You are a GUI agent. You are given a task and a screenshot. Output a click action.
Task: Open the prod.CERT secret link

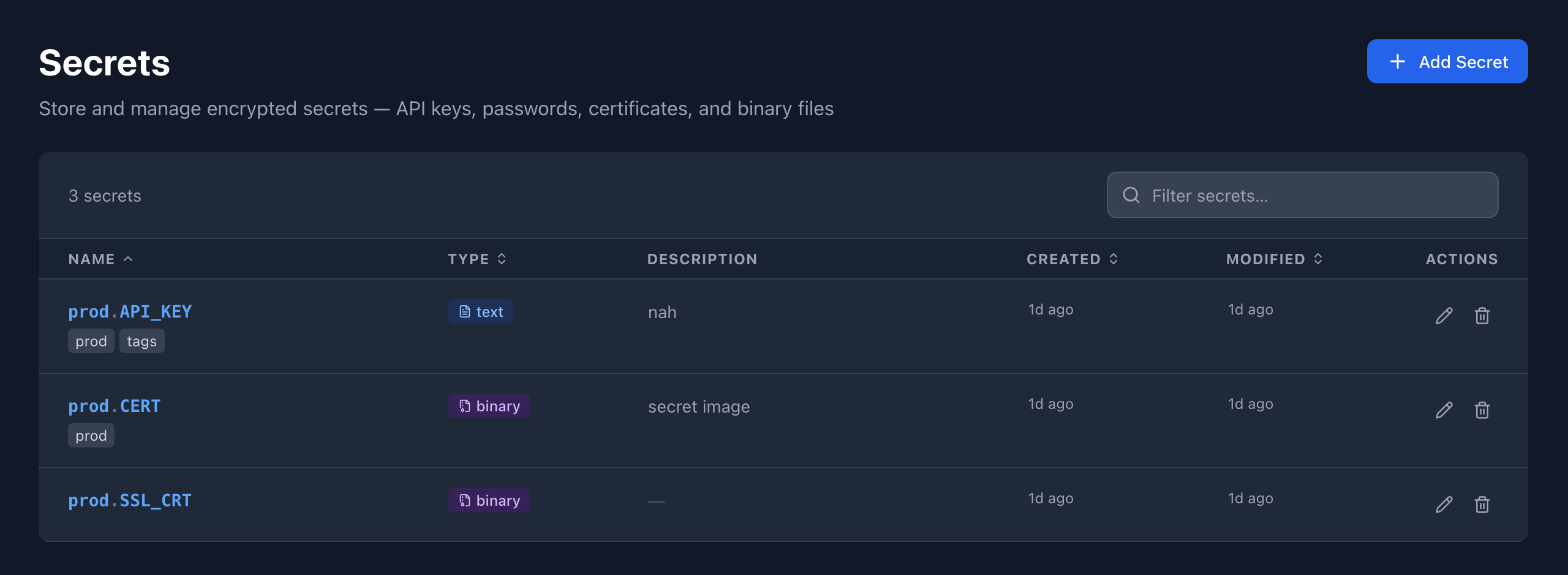point(115,406)
